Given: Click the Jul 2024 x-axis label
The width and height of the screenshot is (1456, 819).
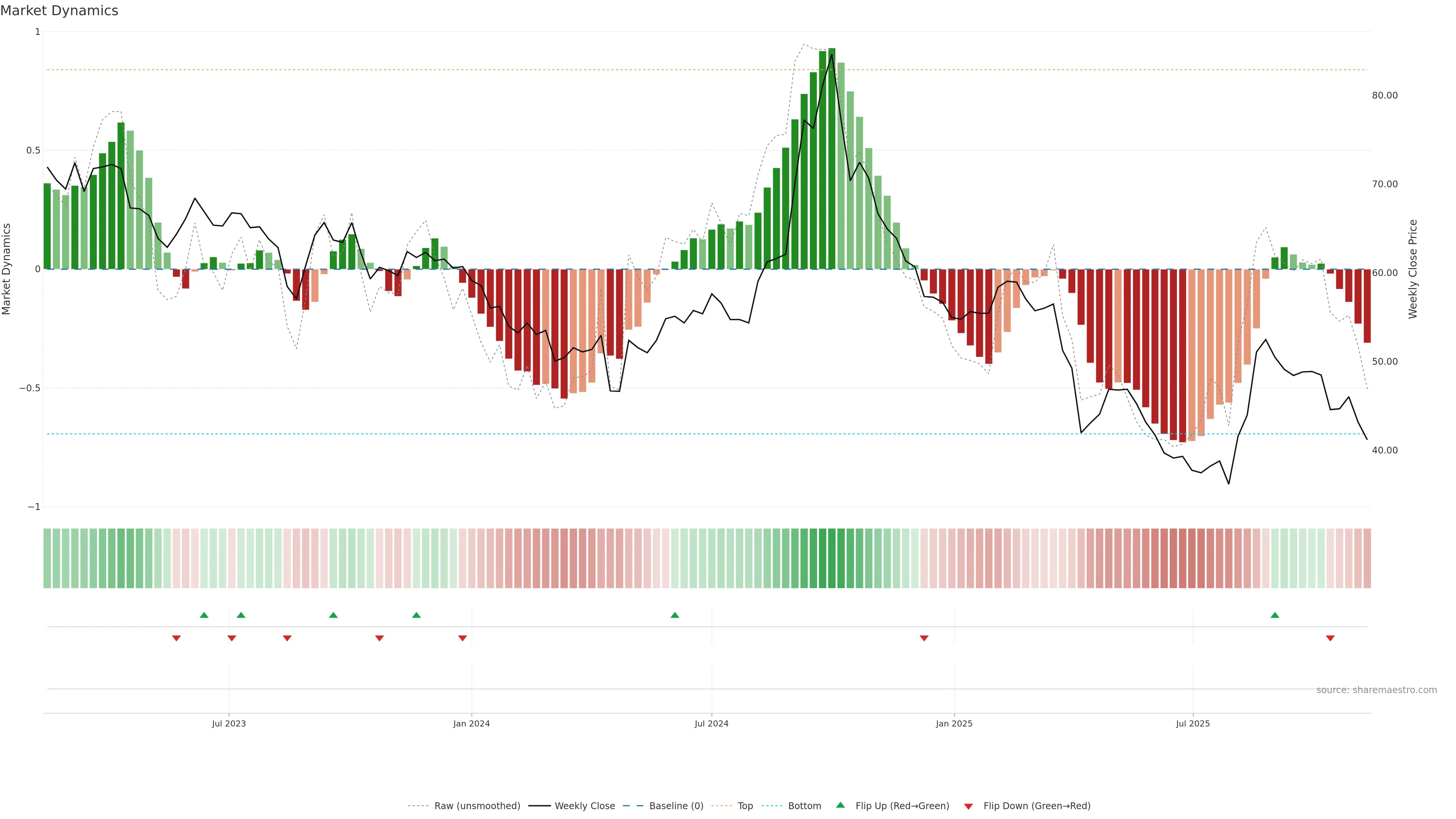Looking at the screenshot, I should tap(711, 723).
